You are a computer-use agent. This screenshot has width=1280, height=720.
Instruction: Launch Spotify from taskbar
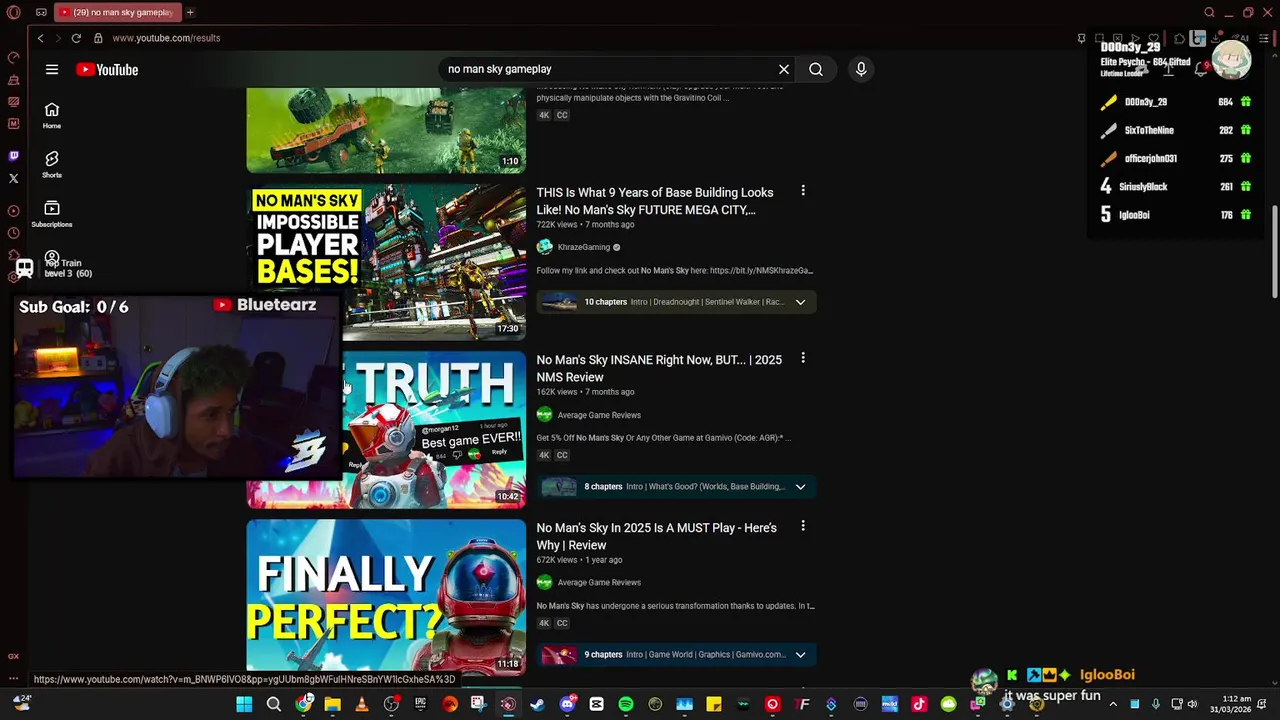tap(626, 704)
